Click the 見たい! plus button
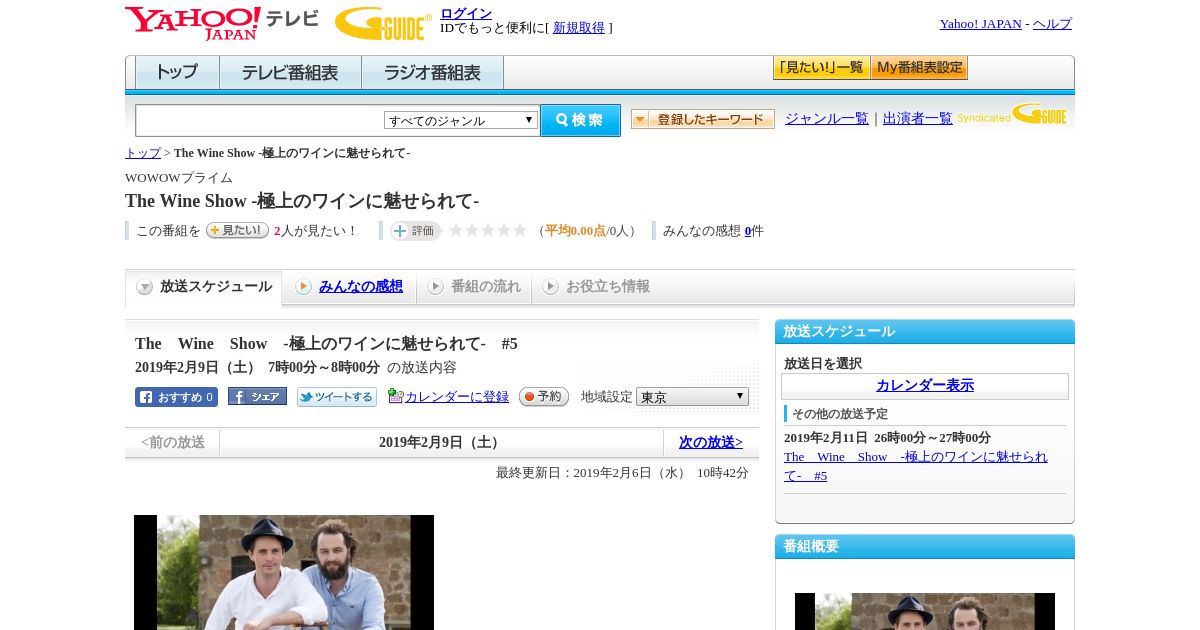 237,230
